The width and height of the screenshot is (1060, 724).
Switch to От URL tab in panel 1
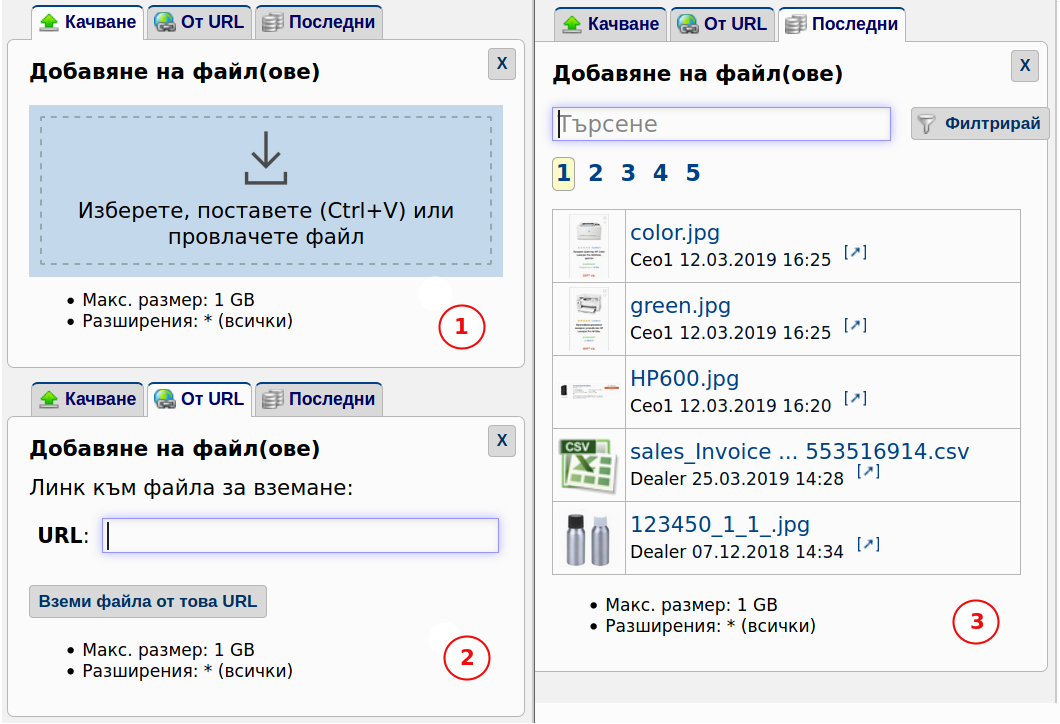click(x=199, y=22)
